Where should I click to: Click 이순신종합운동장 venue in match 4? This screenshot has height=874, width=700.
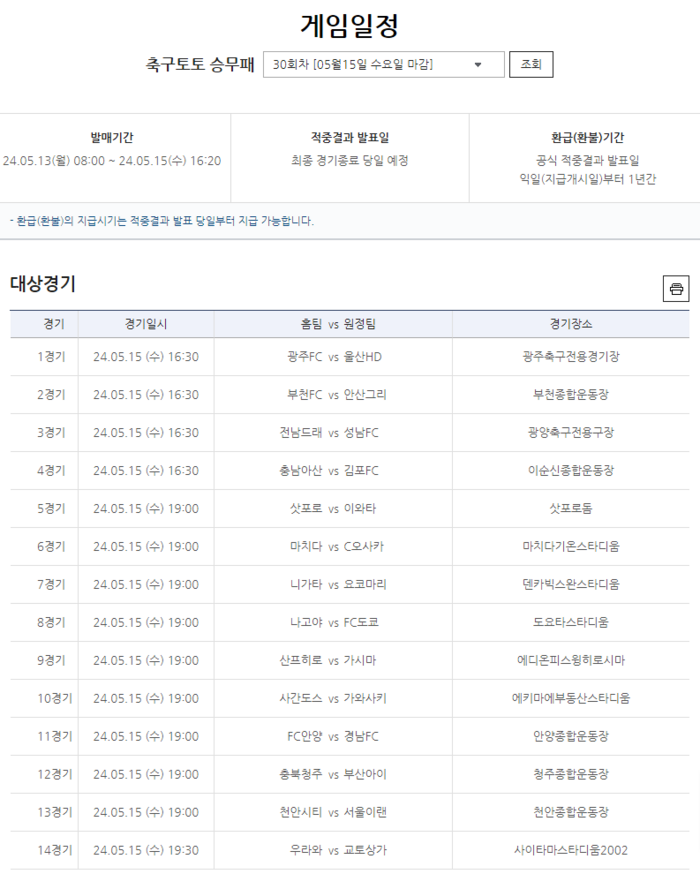570,471
